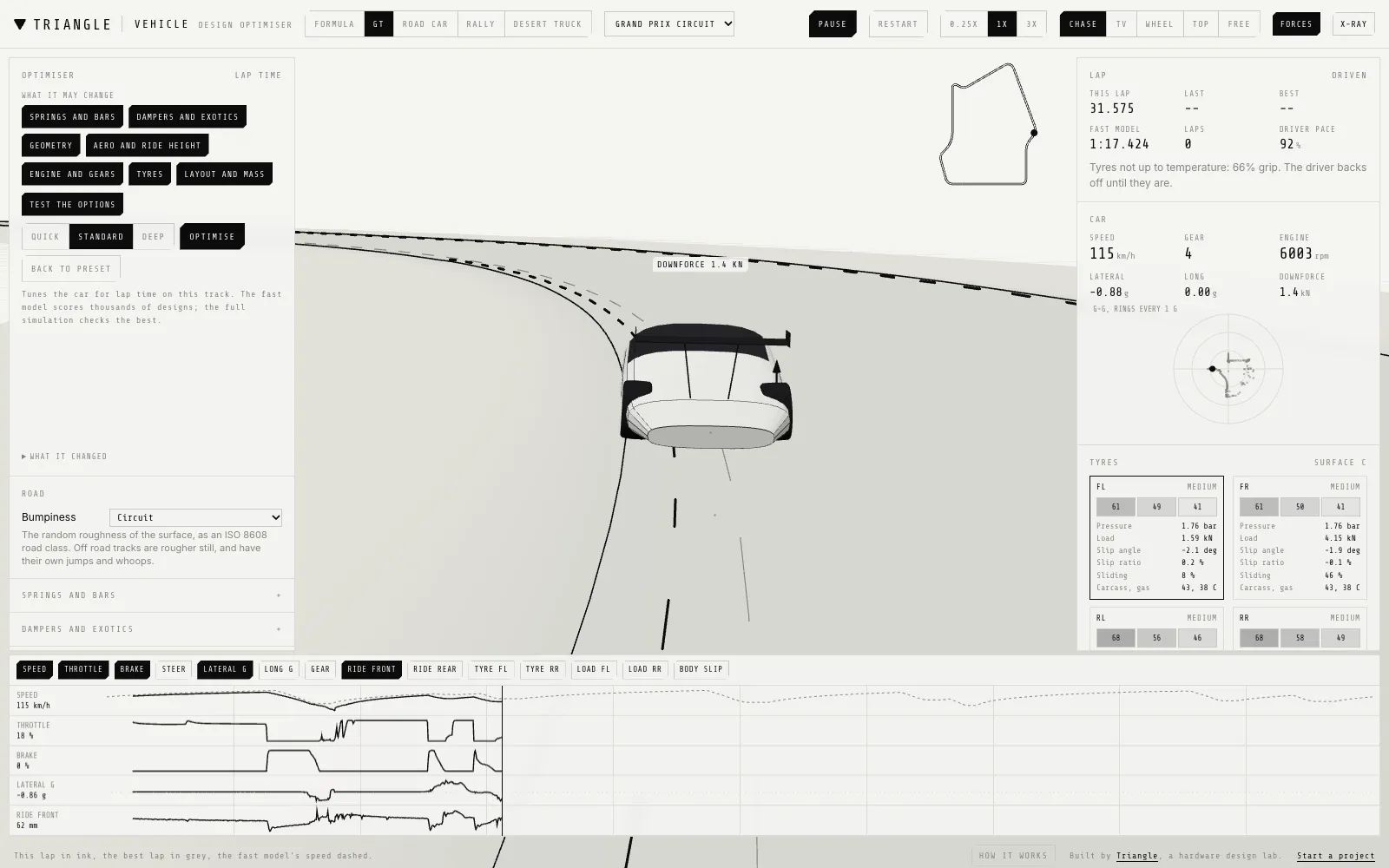Choose Deep optimisation depth
The image size is (1389, 868).
[x=153, y=237]
